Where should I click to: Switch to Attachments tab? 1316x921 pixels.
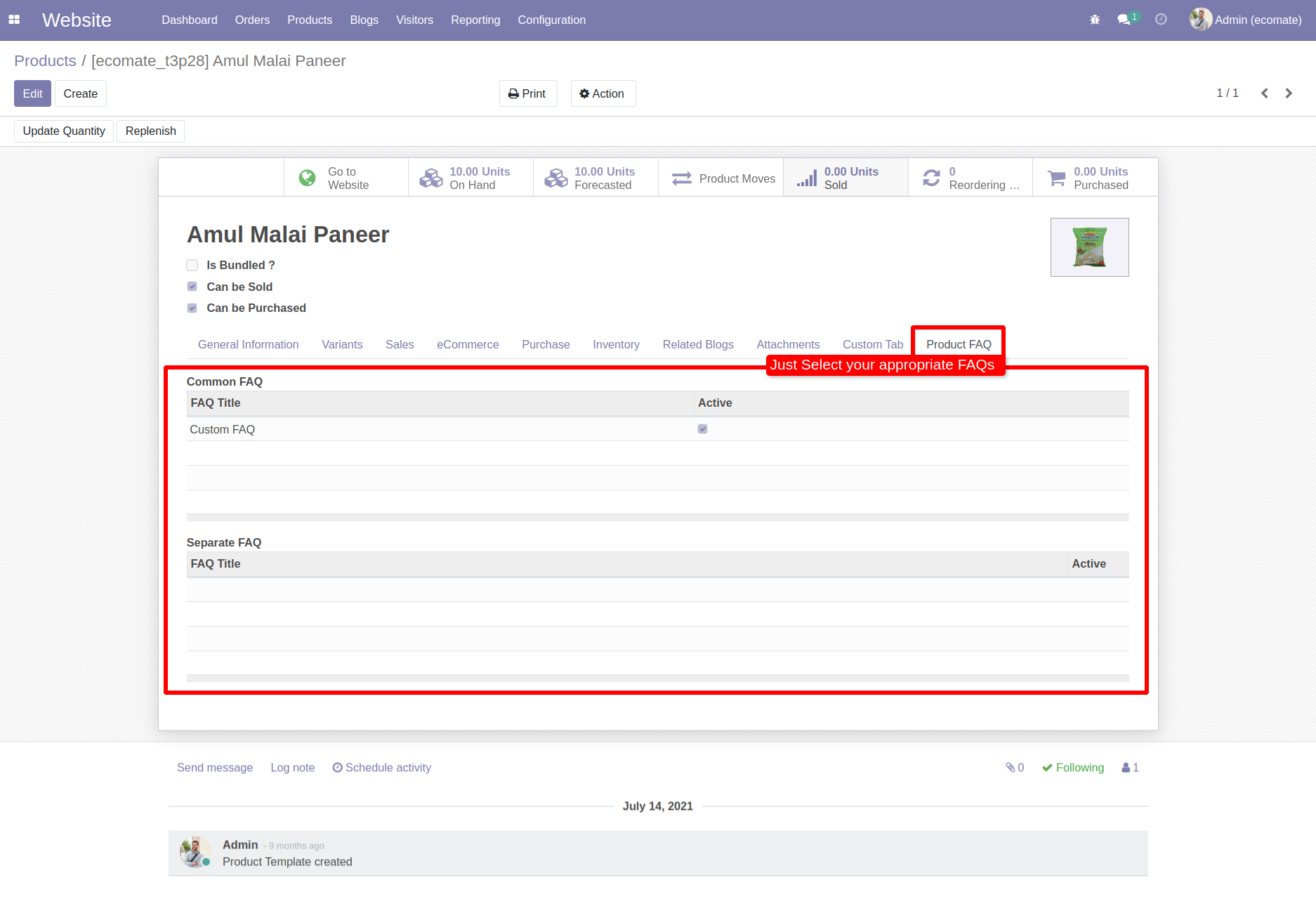click(x=788, y=344)
